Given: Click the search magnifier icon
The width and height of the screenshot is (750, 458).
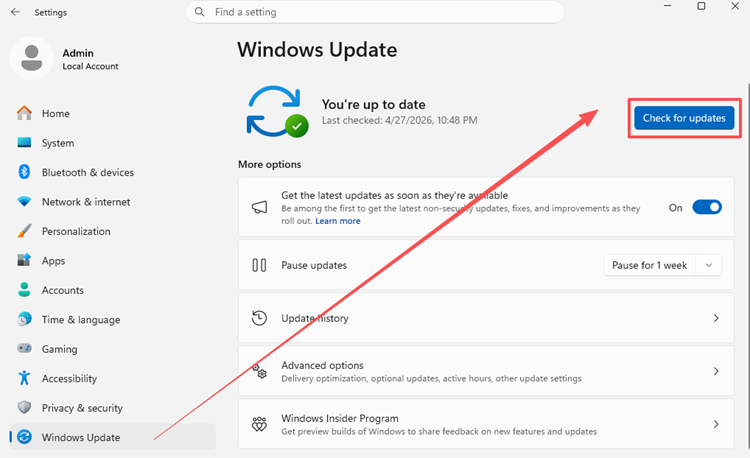Looking at the screenshot, I should (199, 12).
